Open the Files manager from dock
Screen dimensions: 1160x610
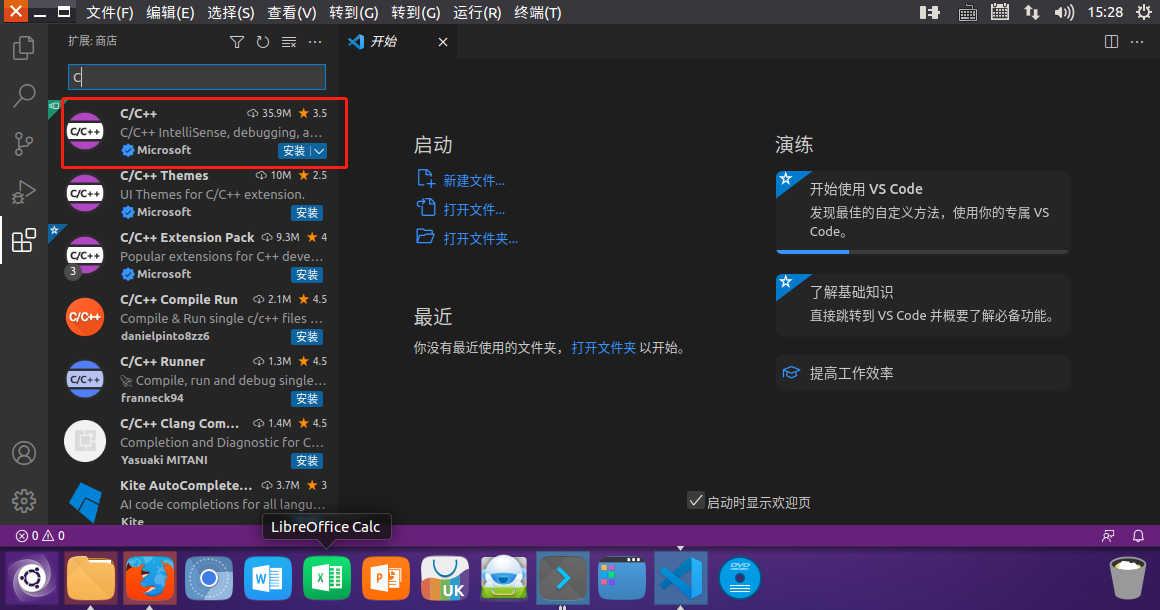coord(91,578)
